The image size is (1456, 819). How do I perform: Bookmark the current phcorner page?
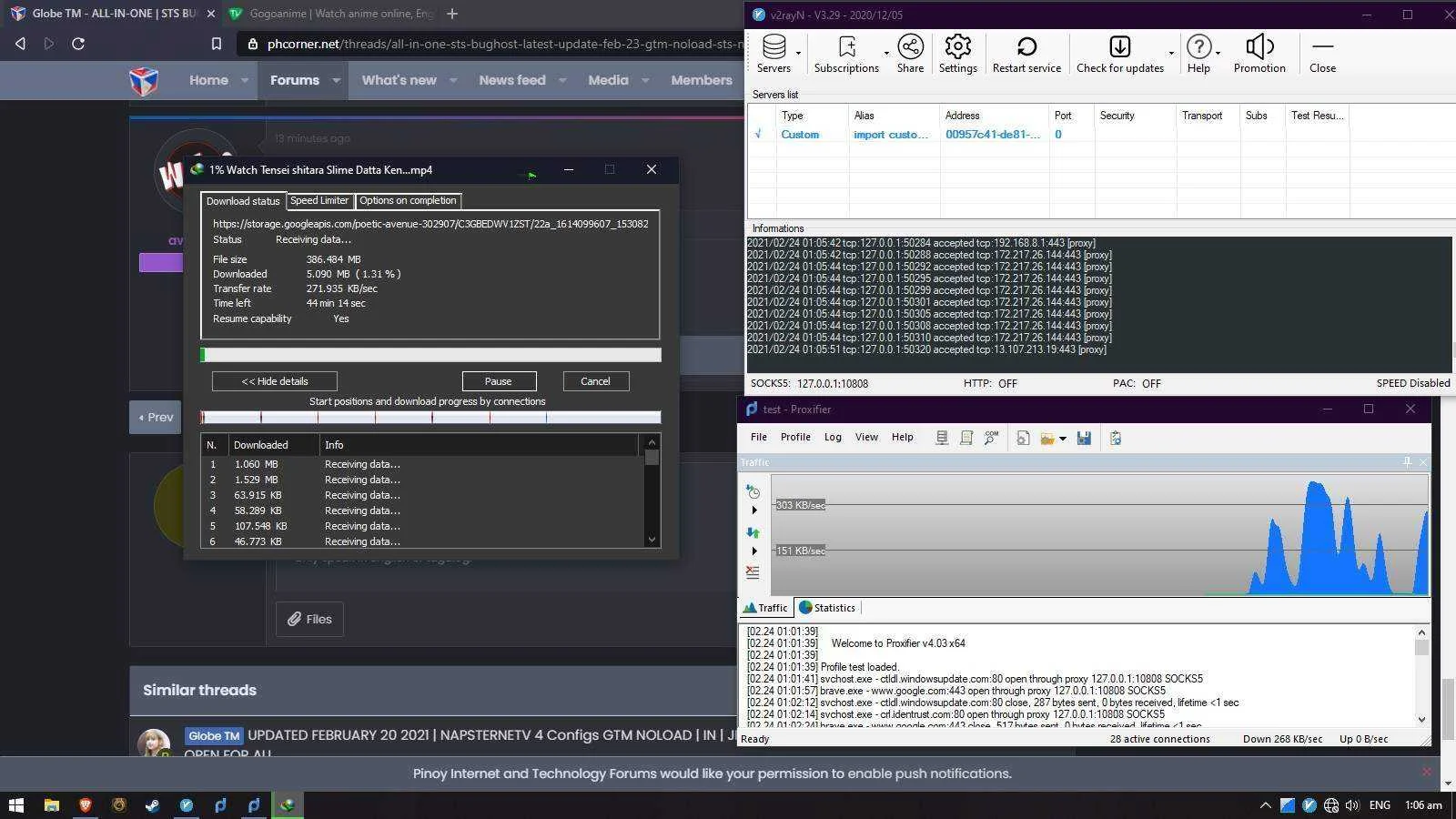[x=216, y=44]
